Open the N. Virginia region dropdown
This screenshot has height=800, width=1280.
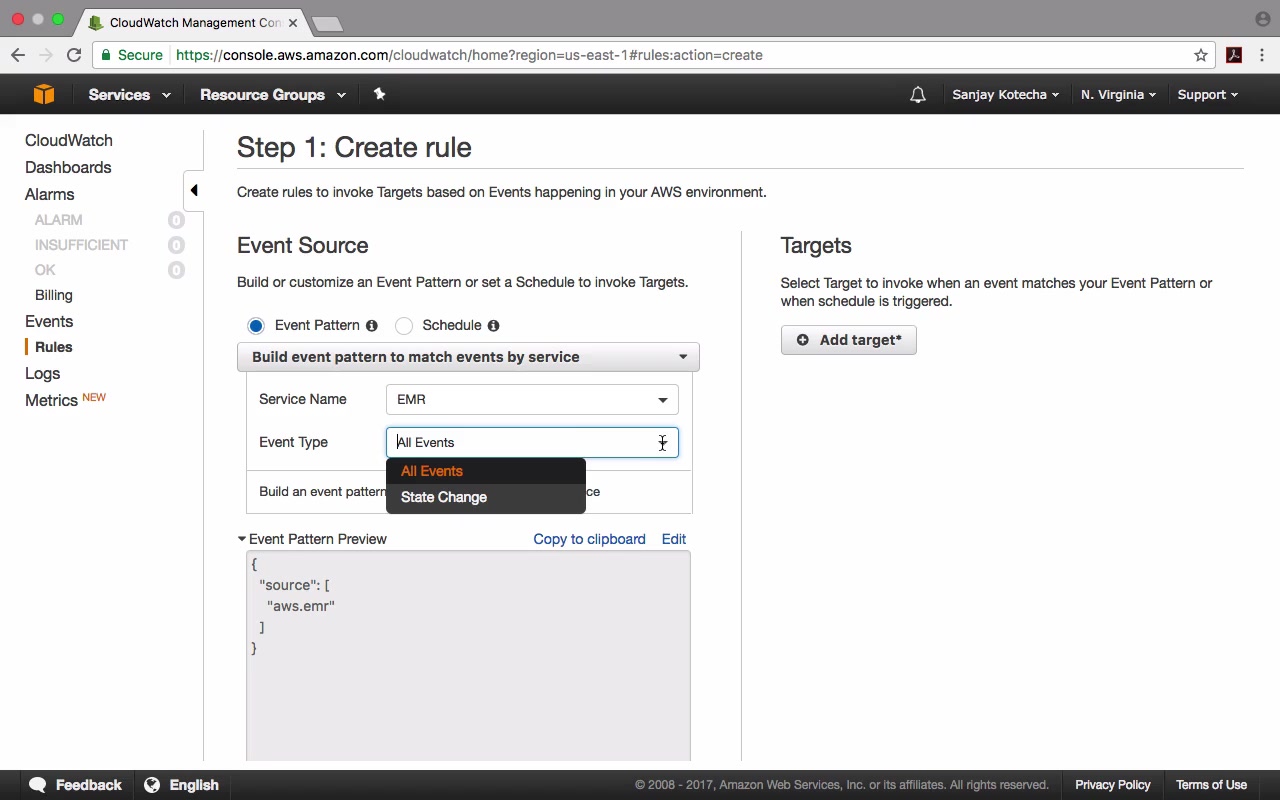pyautogui.click(x=1118, y=95)
